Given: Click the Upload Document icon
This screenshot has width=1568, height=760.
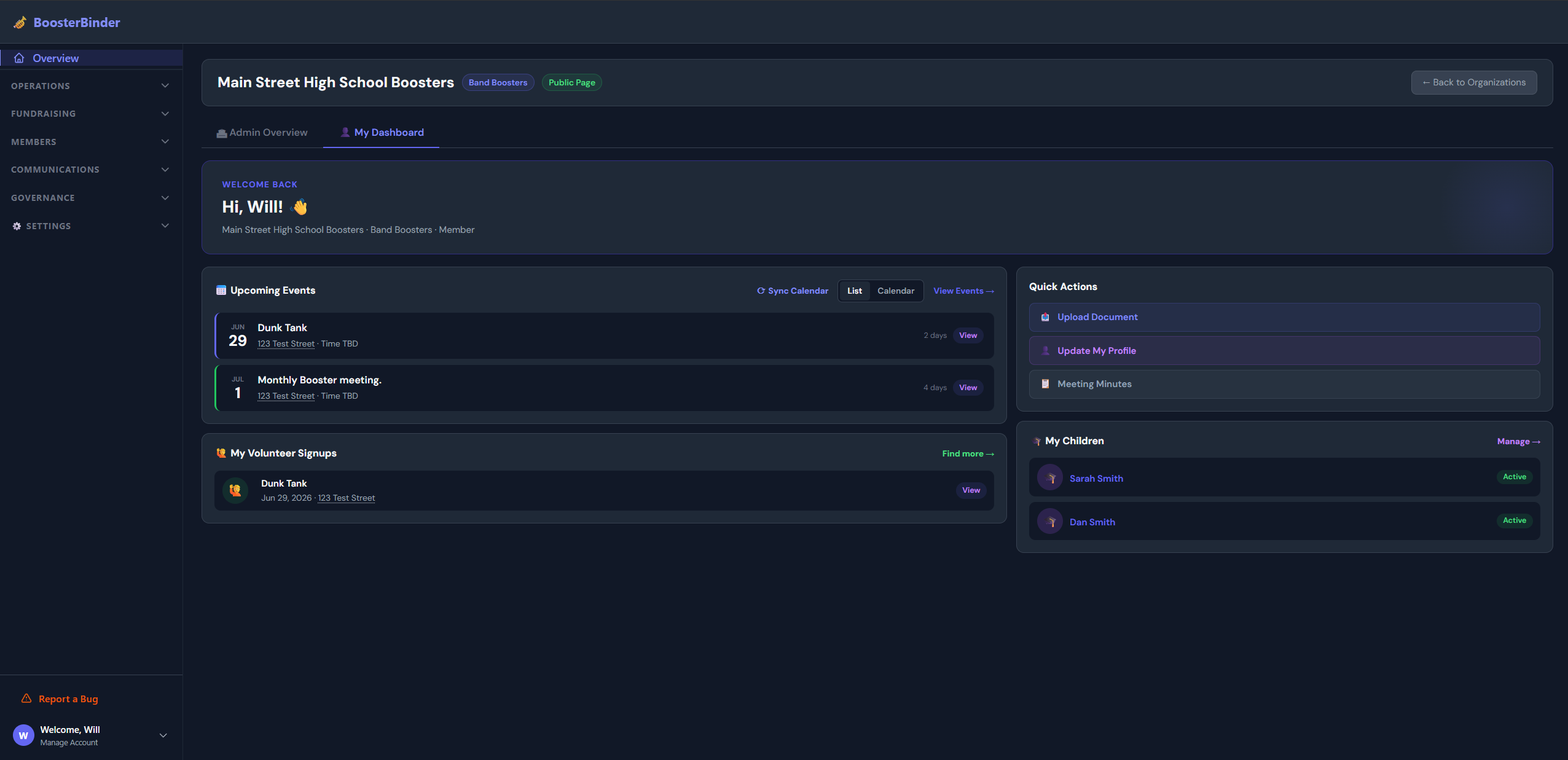Looking at the screenshot, I should pyautogui.click(x=1045, y=317).
